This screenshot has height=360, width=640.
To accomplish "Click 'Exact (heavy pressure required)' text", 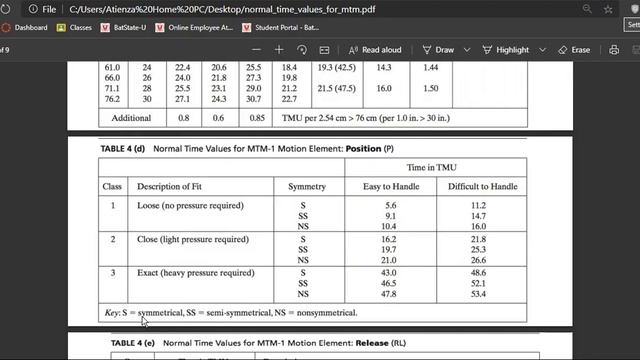I will tap(196, 273).
